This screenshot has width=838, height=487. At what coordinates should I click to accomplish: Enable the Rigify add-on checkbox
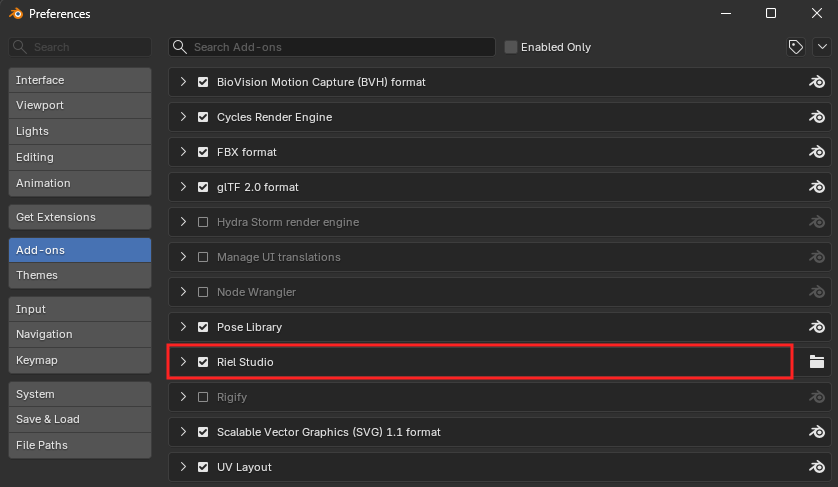203,397
